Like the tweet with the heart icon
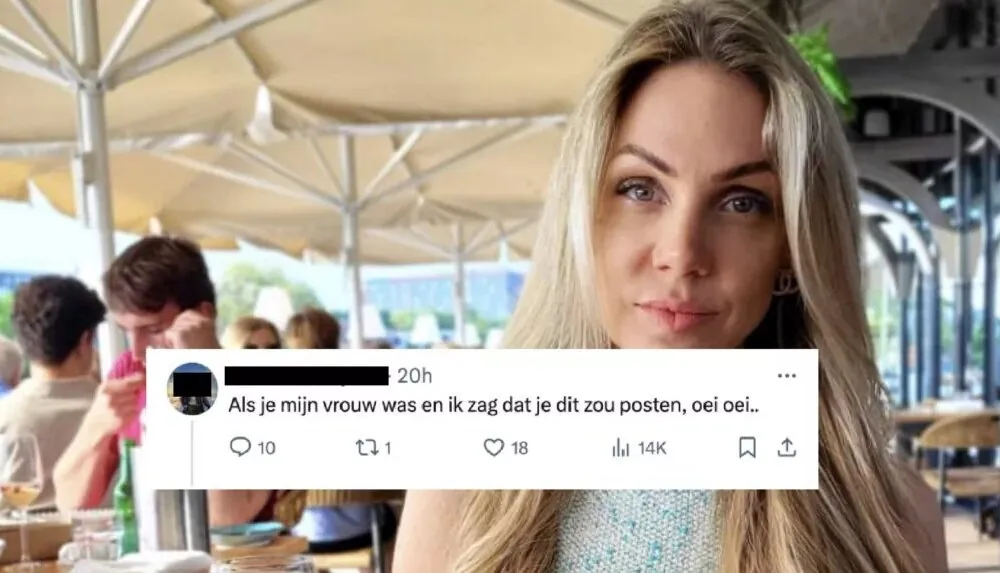The width and height of the screenshot is (1000, 573). coord(494,447)
